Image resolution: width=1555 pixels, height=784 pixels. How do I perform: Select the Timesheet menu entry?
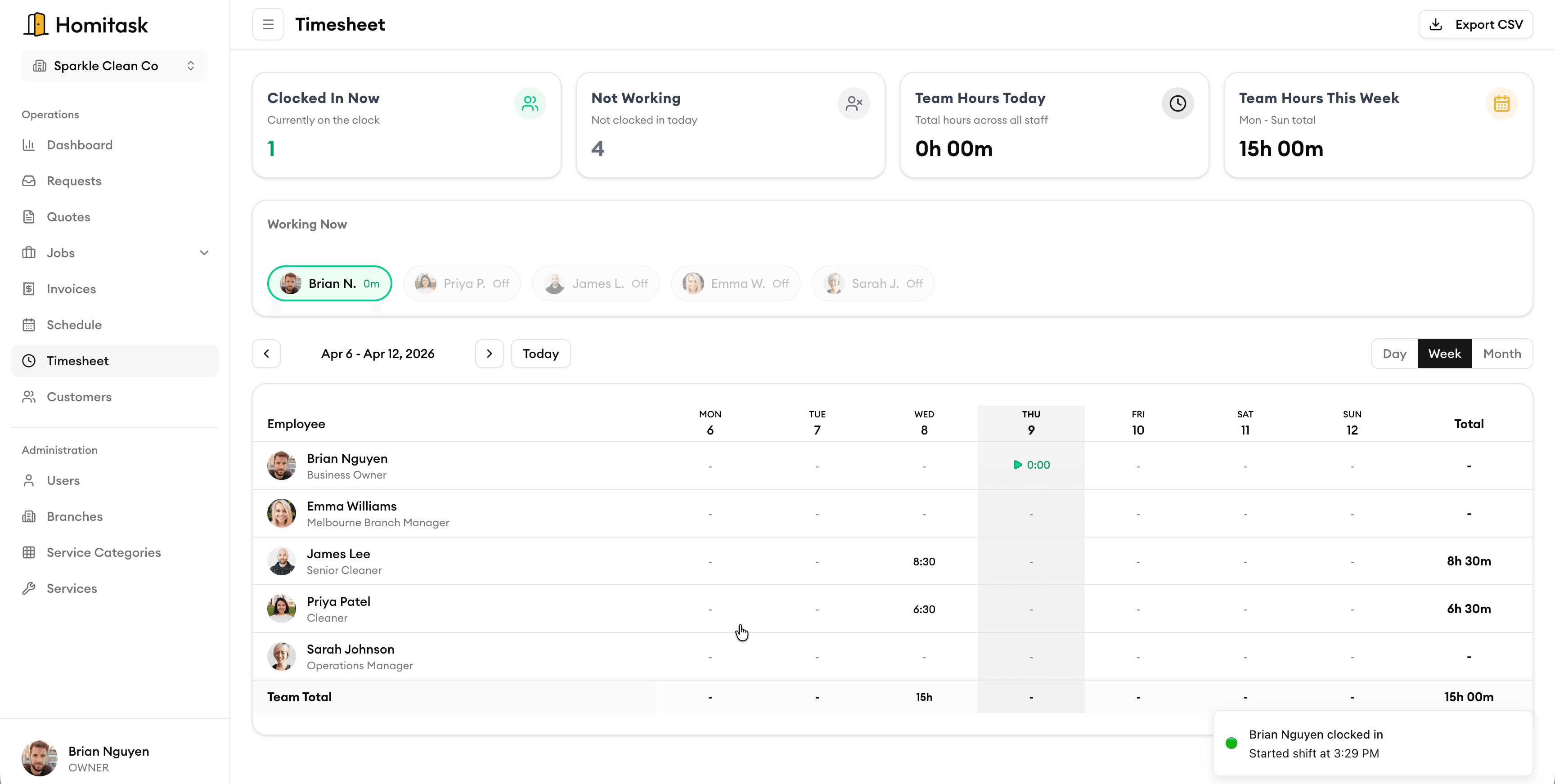click(77, 360)
